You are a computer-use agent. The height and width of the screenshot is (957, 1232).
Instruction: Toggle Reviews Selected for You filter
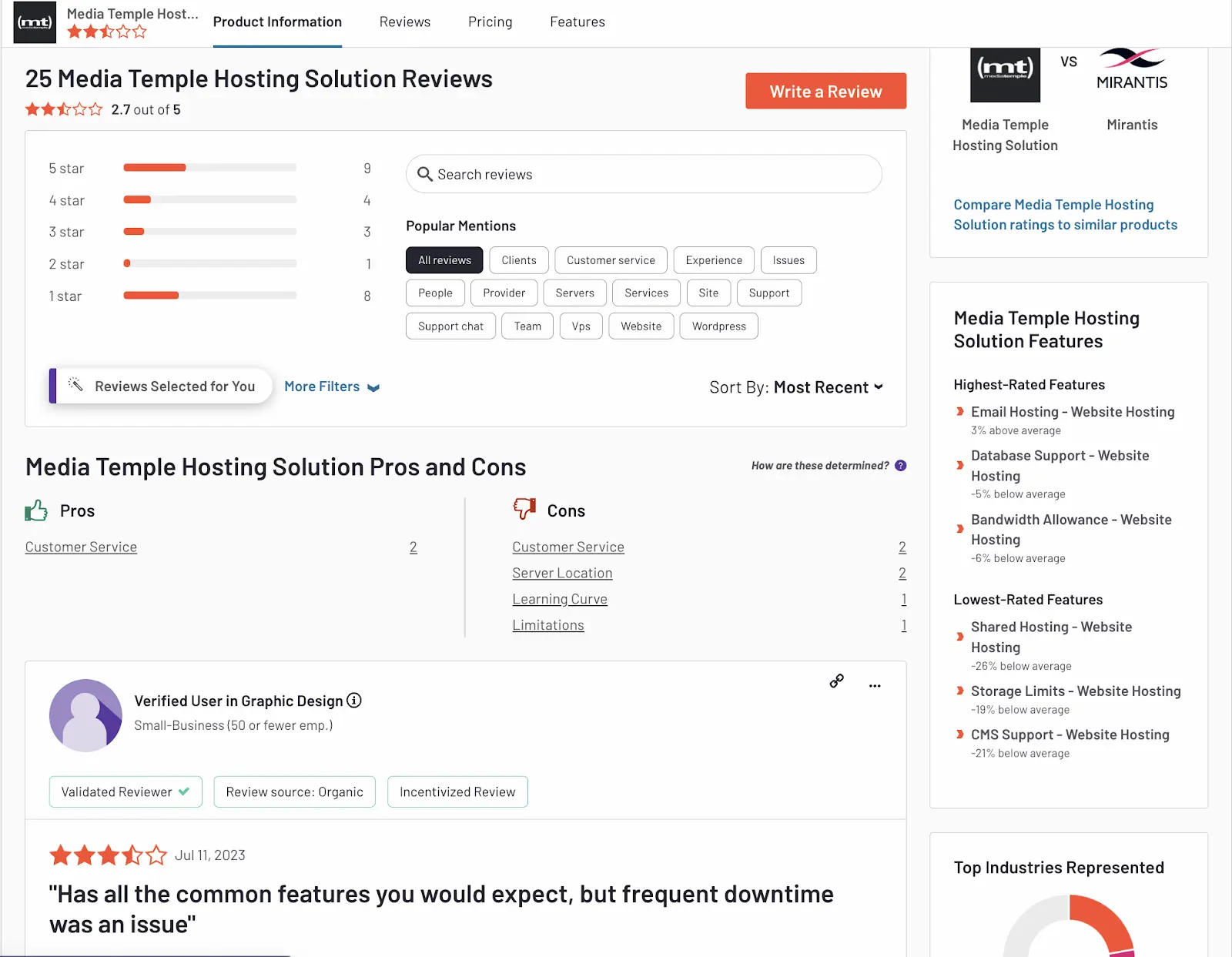click(x=160, y=386)
